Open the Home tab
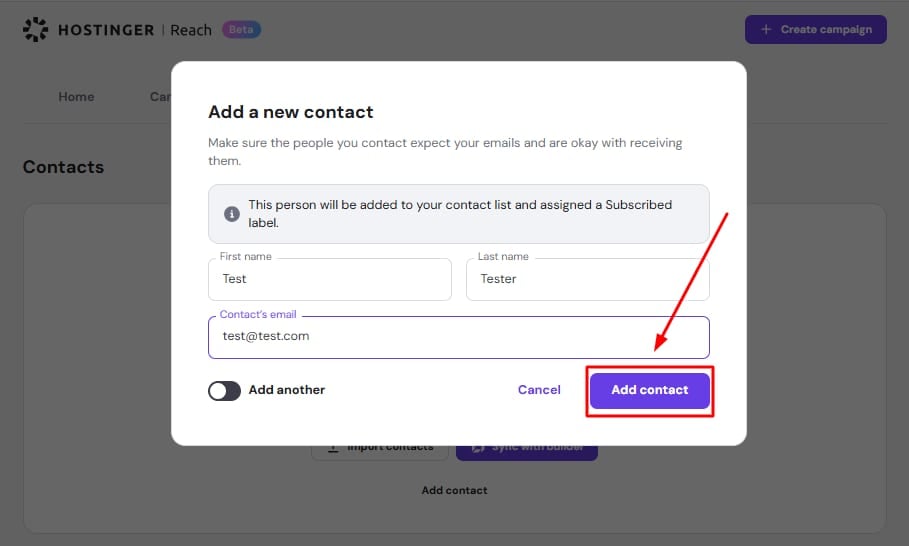This screenshot has width=909, height=546. 76,97
